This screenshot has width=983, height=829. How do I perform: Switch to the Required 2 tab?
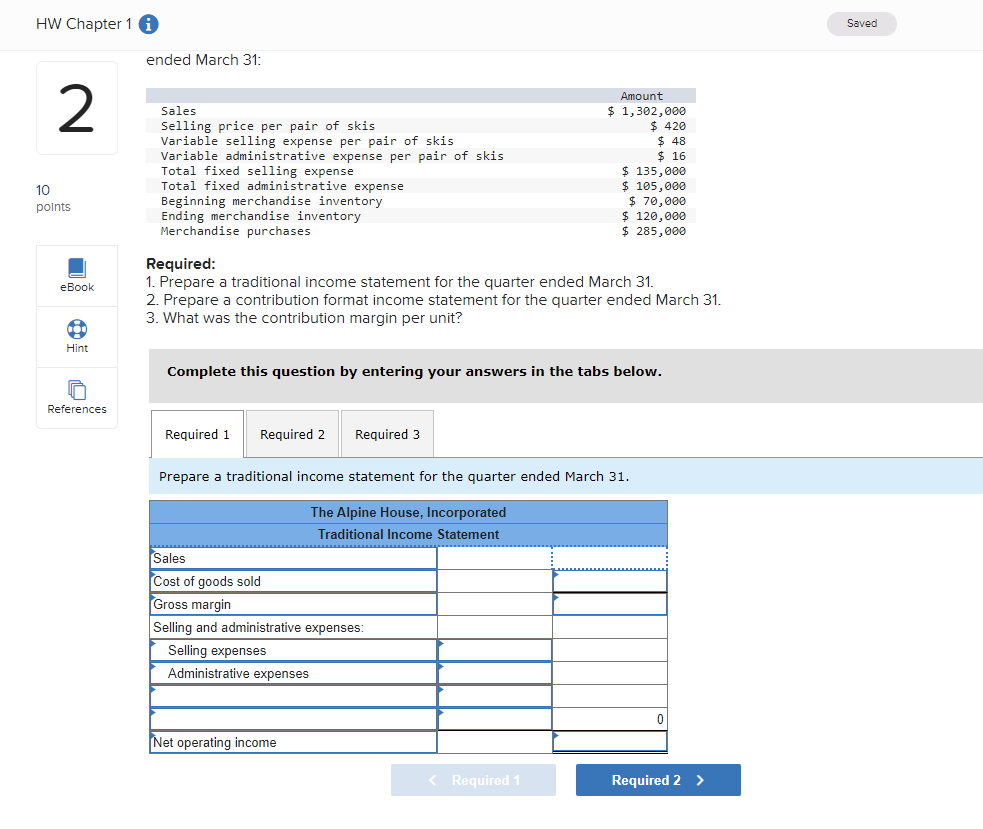click(292, 434)
